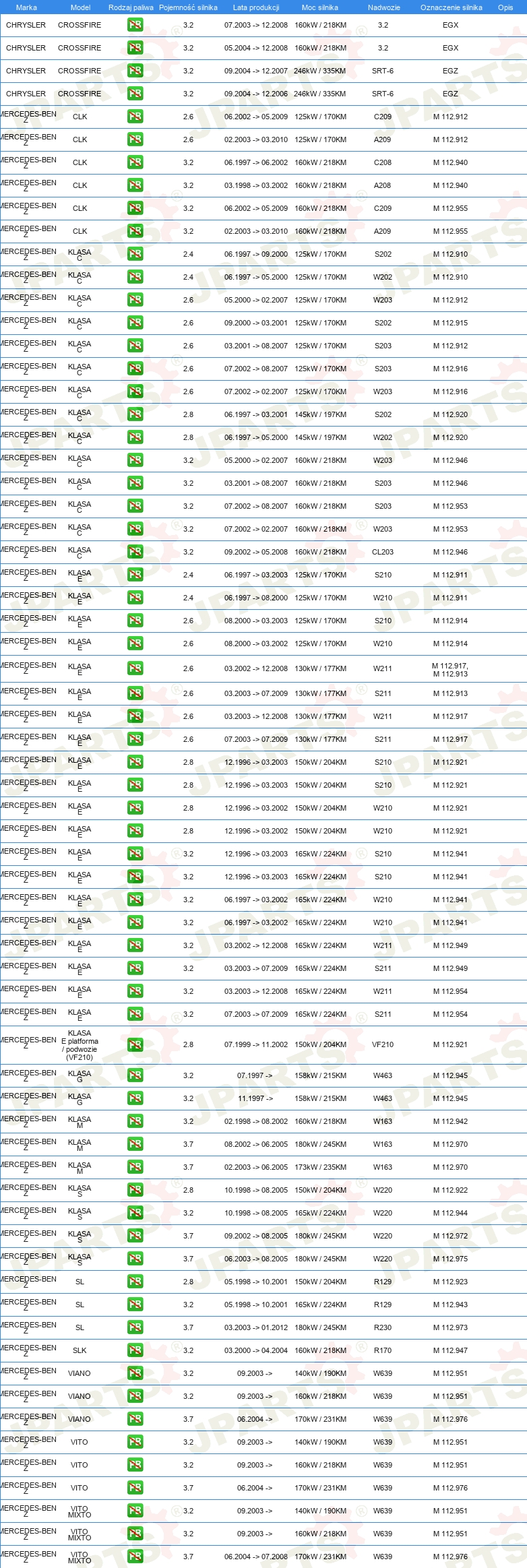Click the engine code M 112.923
The width and height of the screenshot is (527, 1568).
coord(450,1282)
